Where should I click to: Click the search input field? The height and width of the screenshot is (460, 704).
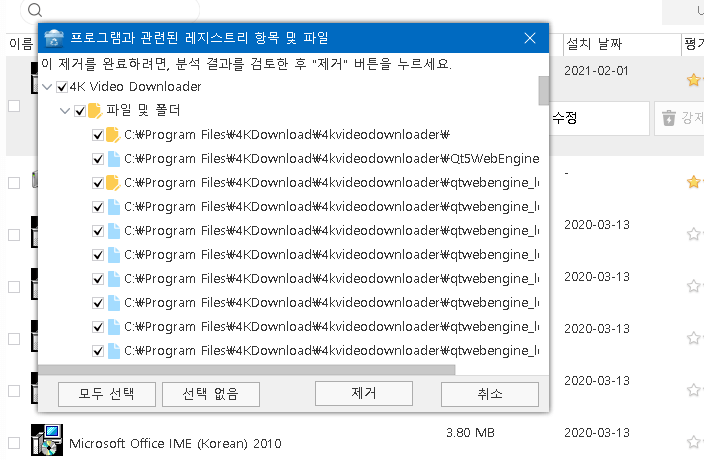(x=110, y=10)
